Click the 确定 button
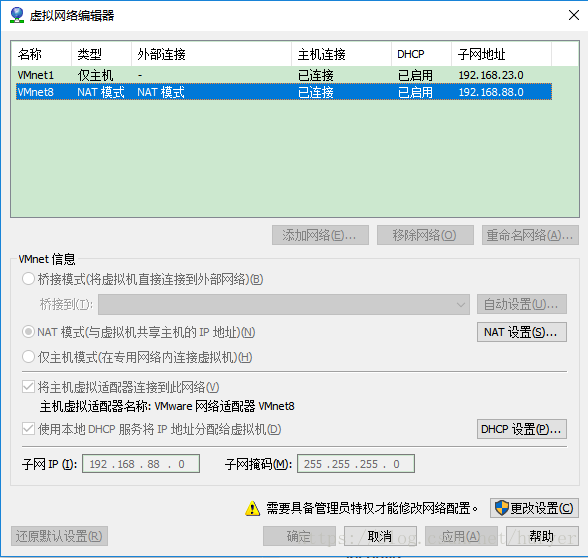588x558 pixels. coord(299,536)
